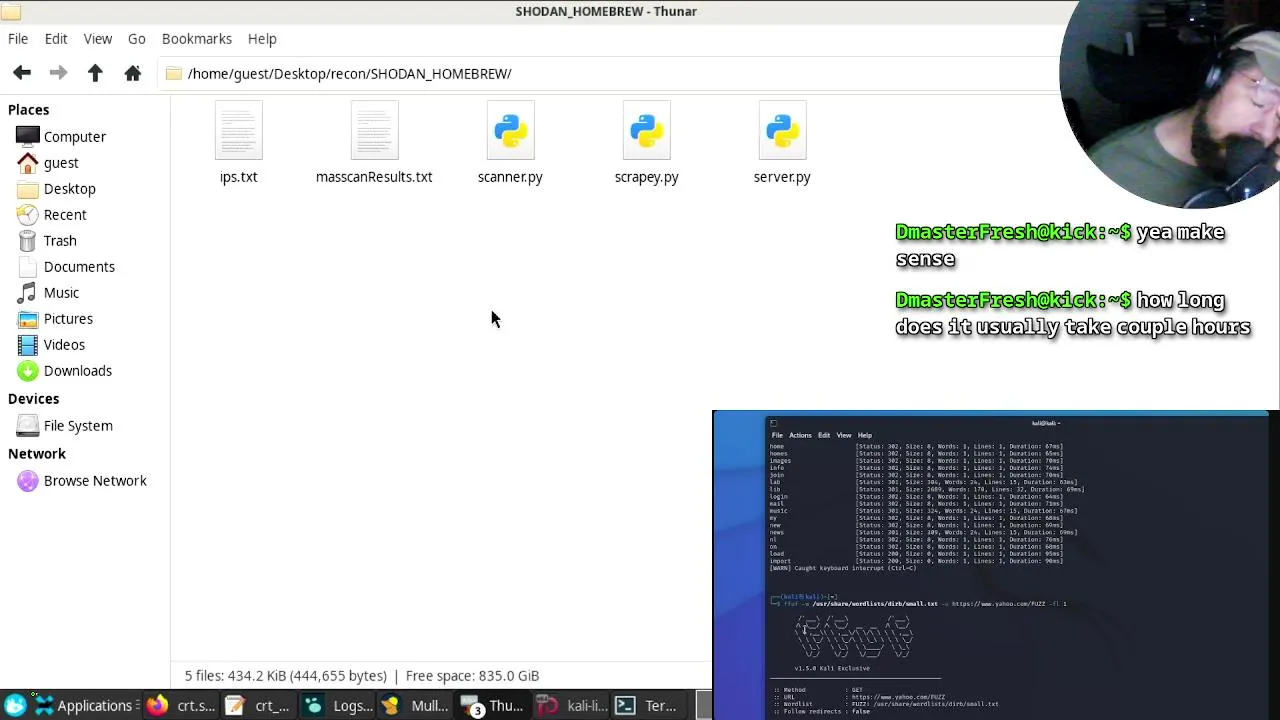
Task: Click the Devices sidebar header
Action: pyautogui.click(x=33, y=398)
